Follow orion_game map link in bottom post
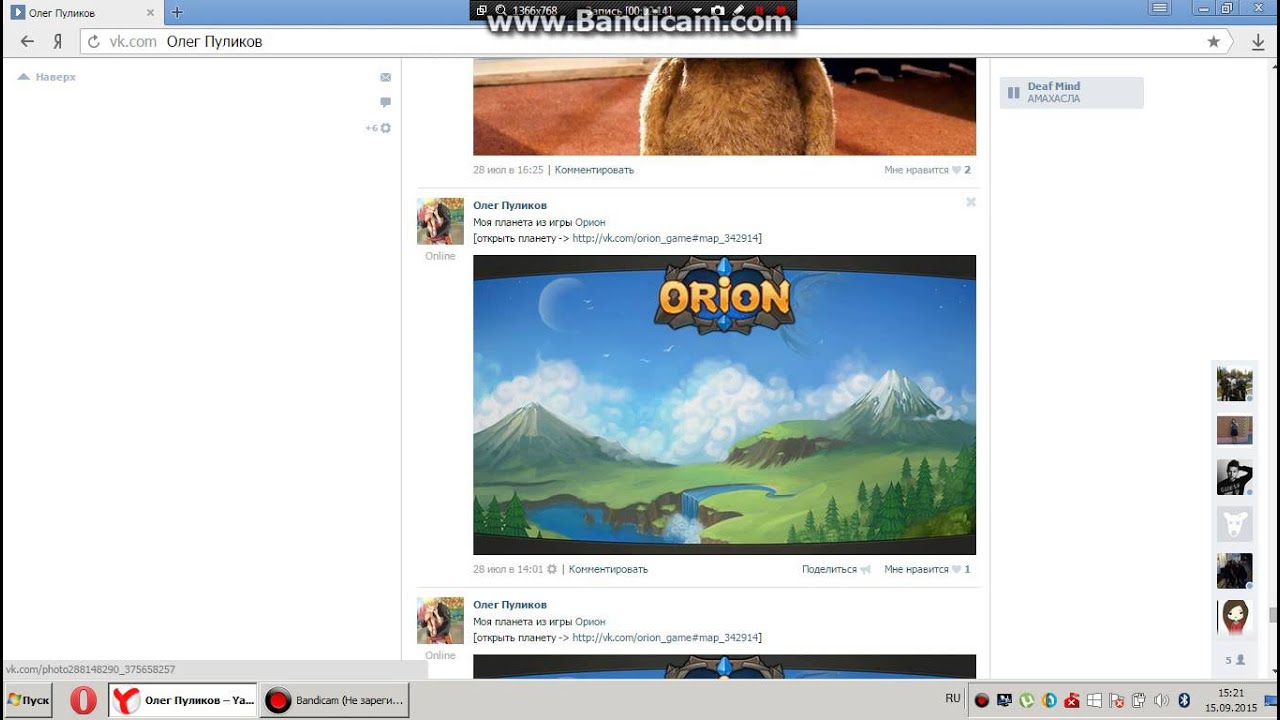The height and width of the screenshot is (720, 1280). tap(665, 638)
